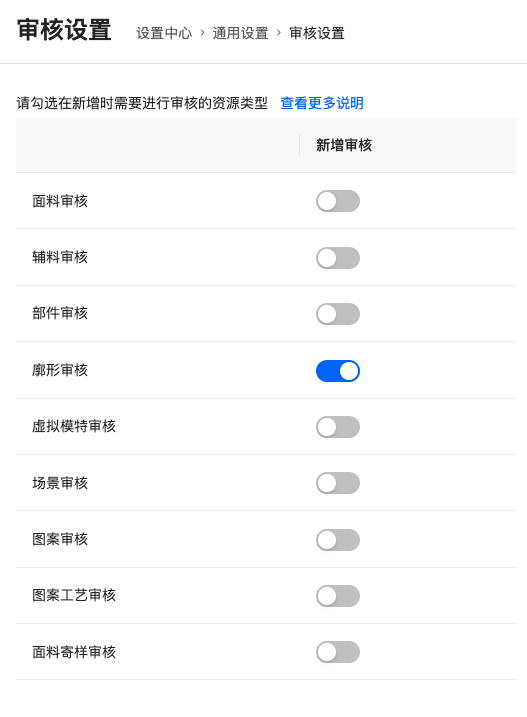Toggle 面料寄样审核 on
Image resolution: width=527 pixels, height=717 pixels.
point(338,652)
